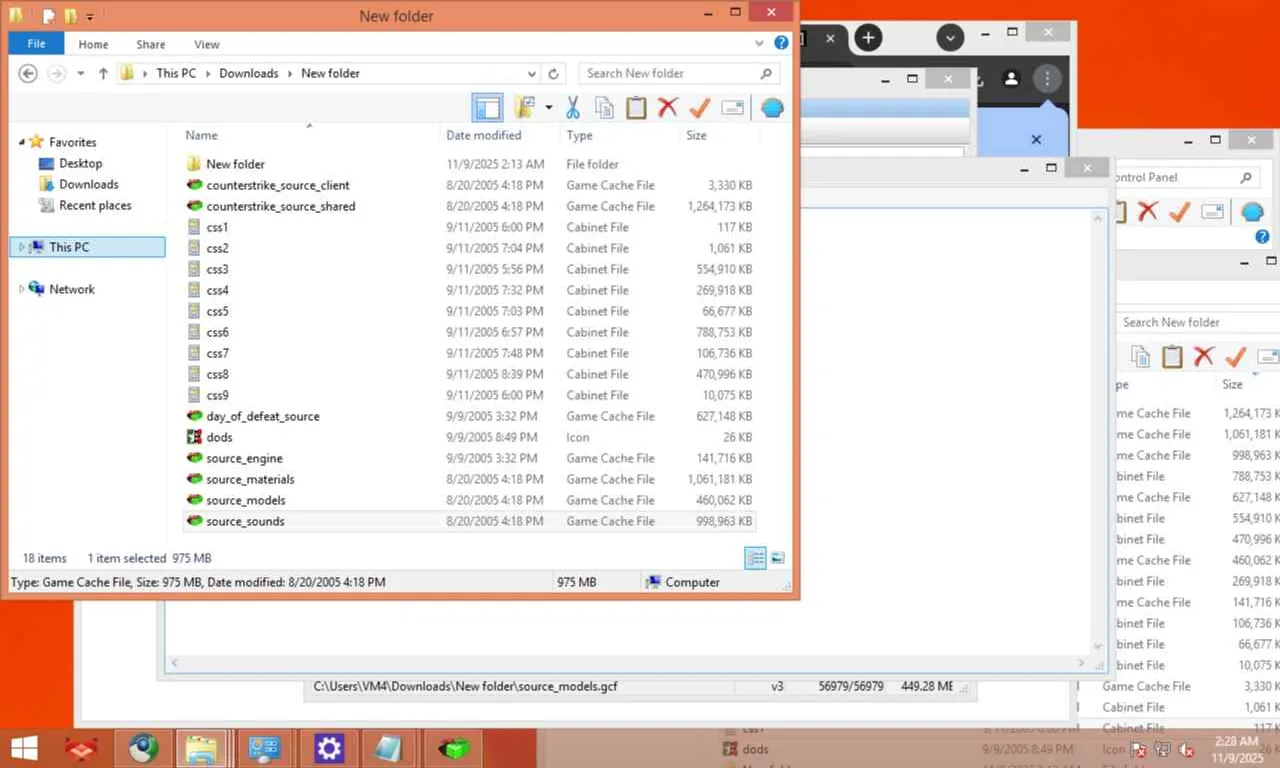This screenshot has height=768, width=1280.
Task: Open the purple gear app on taskbar
Action: (329, 747)
